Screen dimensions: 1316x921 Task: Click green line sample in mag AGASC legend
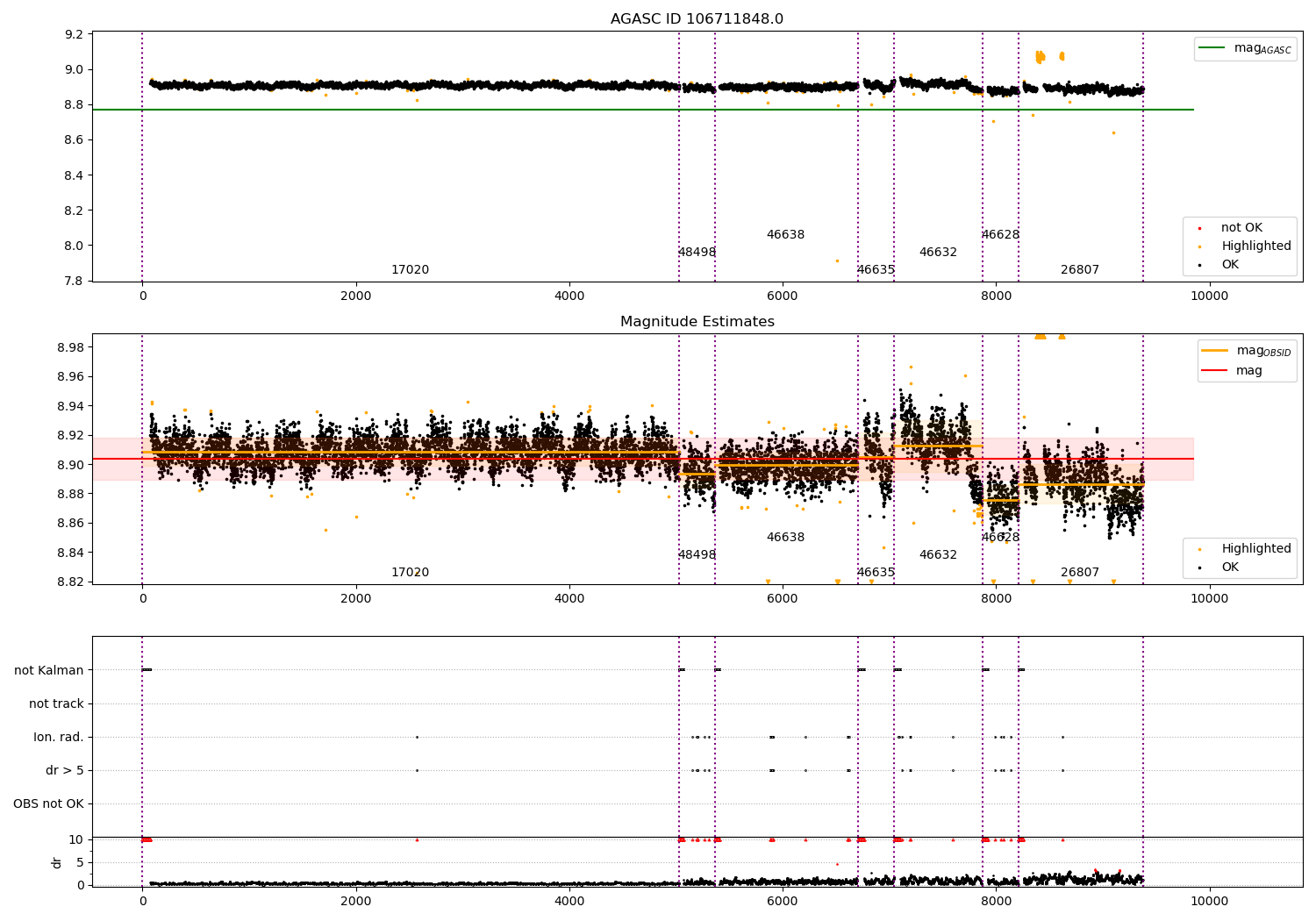tap(1213, 48)
